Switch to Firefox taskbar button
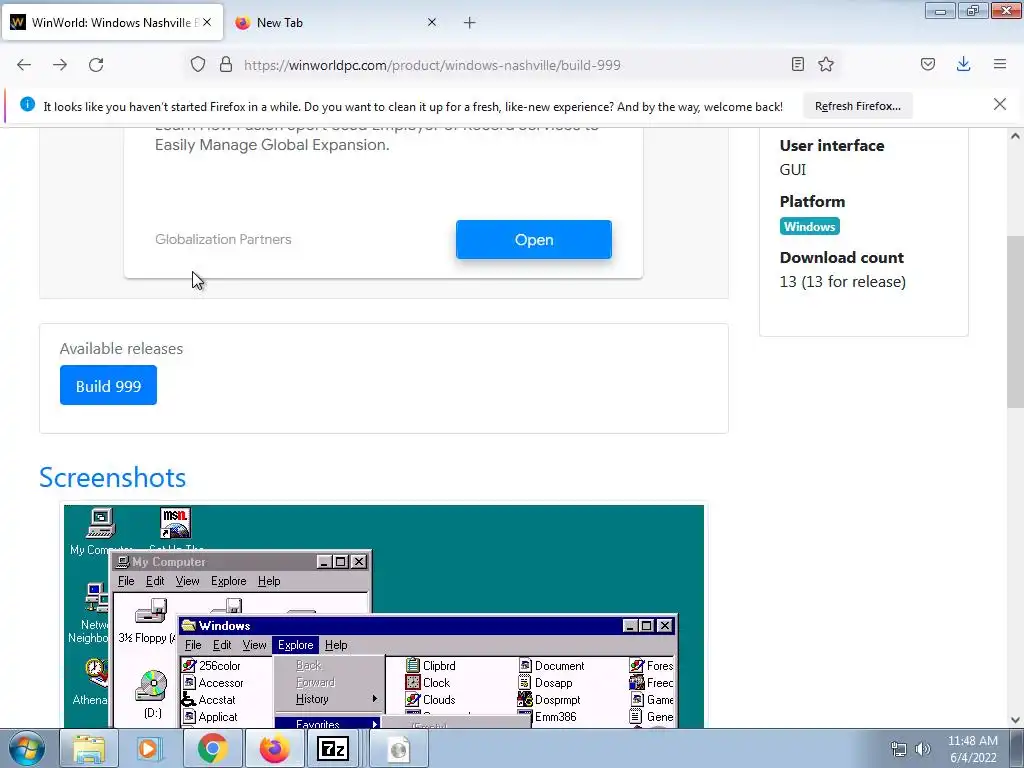The width and height of the screenshot is (1024, 768). [274, 749]
